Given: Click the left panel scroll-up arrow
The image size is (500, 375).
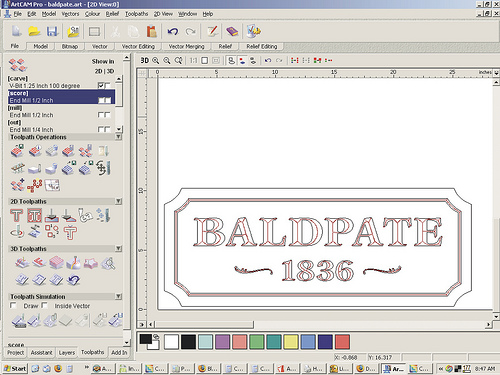Looking at the screenshot, I should 127,58.
